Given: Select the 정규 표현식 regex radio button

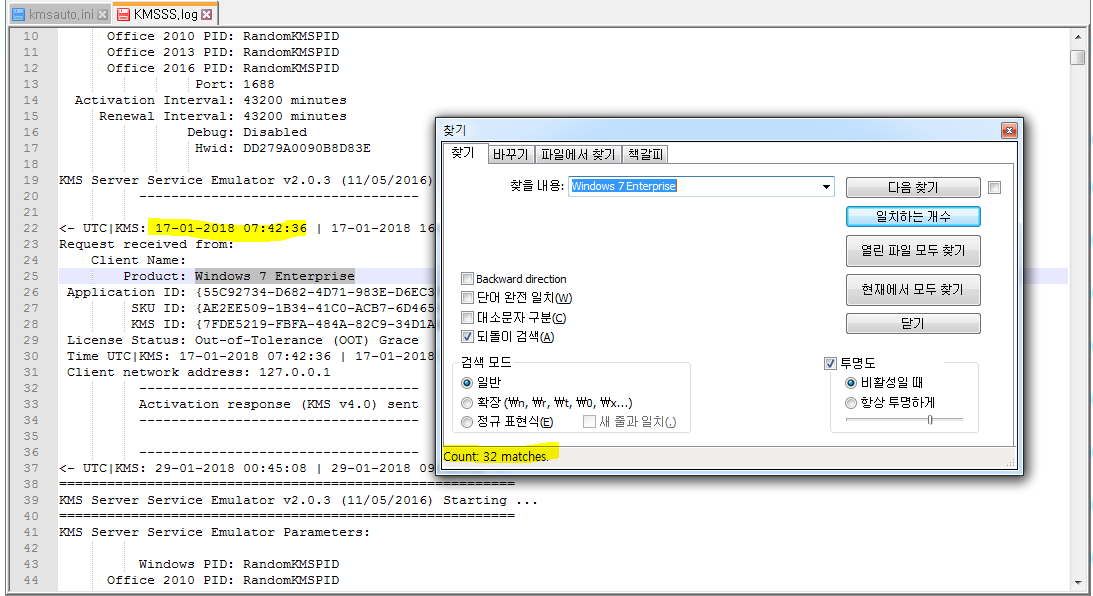Looking at the screenshot, I should (467, 422).
